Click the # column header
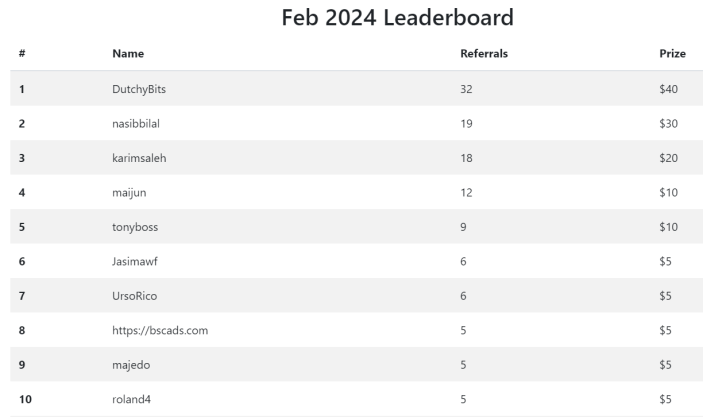 pos(22,53)
